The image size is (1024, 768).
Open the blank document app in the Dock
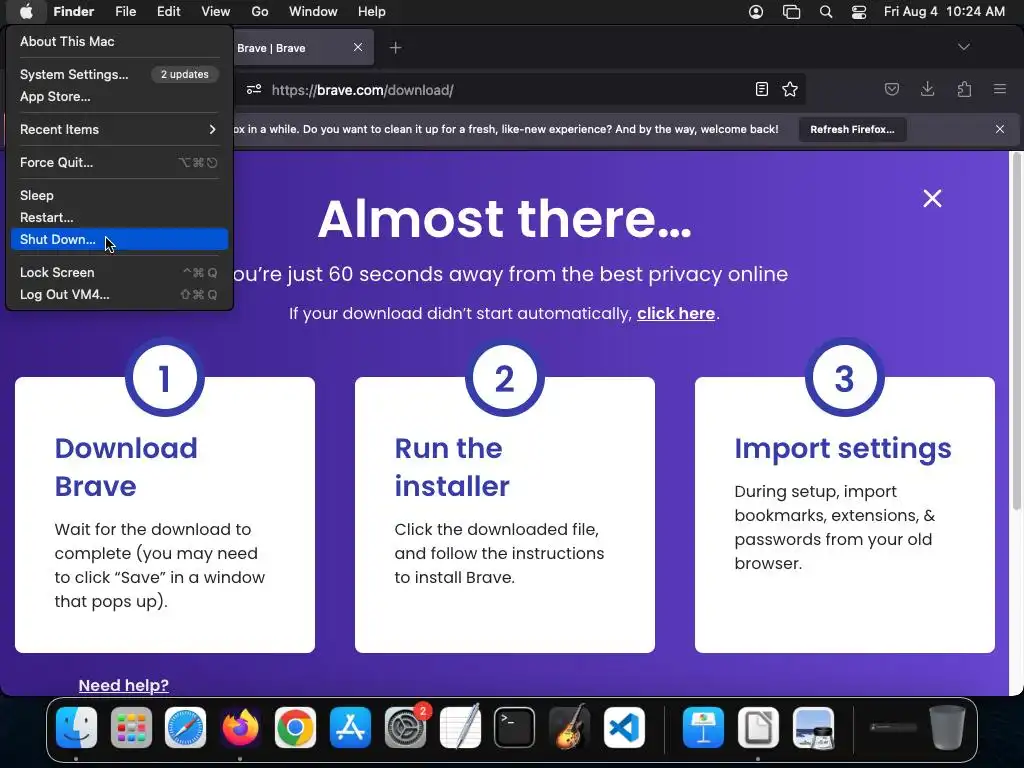[x=758, y=727]
